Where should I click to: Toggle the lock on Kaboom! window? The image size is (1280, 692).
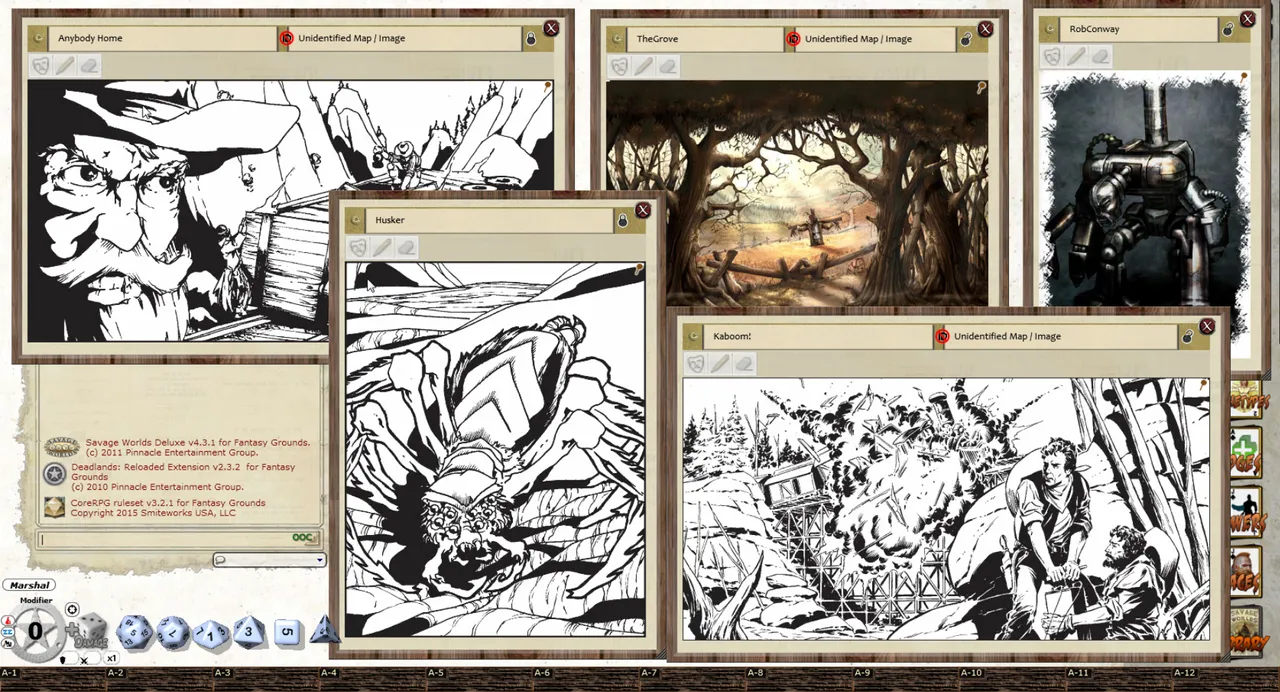point(1187,336)
